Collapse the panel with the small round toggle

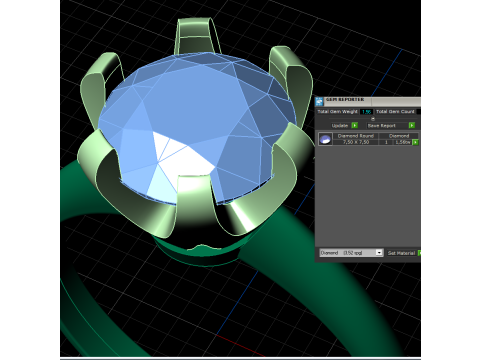point(373,119)
